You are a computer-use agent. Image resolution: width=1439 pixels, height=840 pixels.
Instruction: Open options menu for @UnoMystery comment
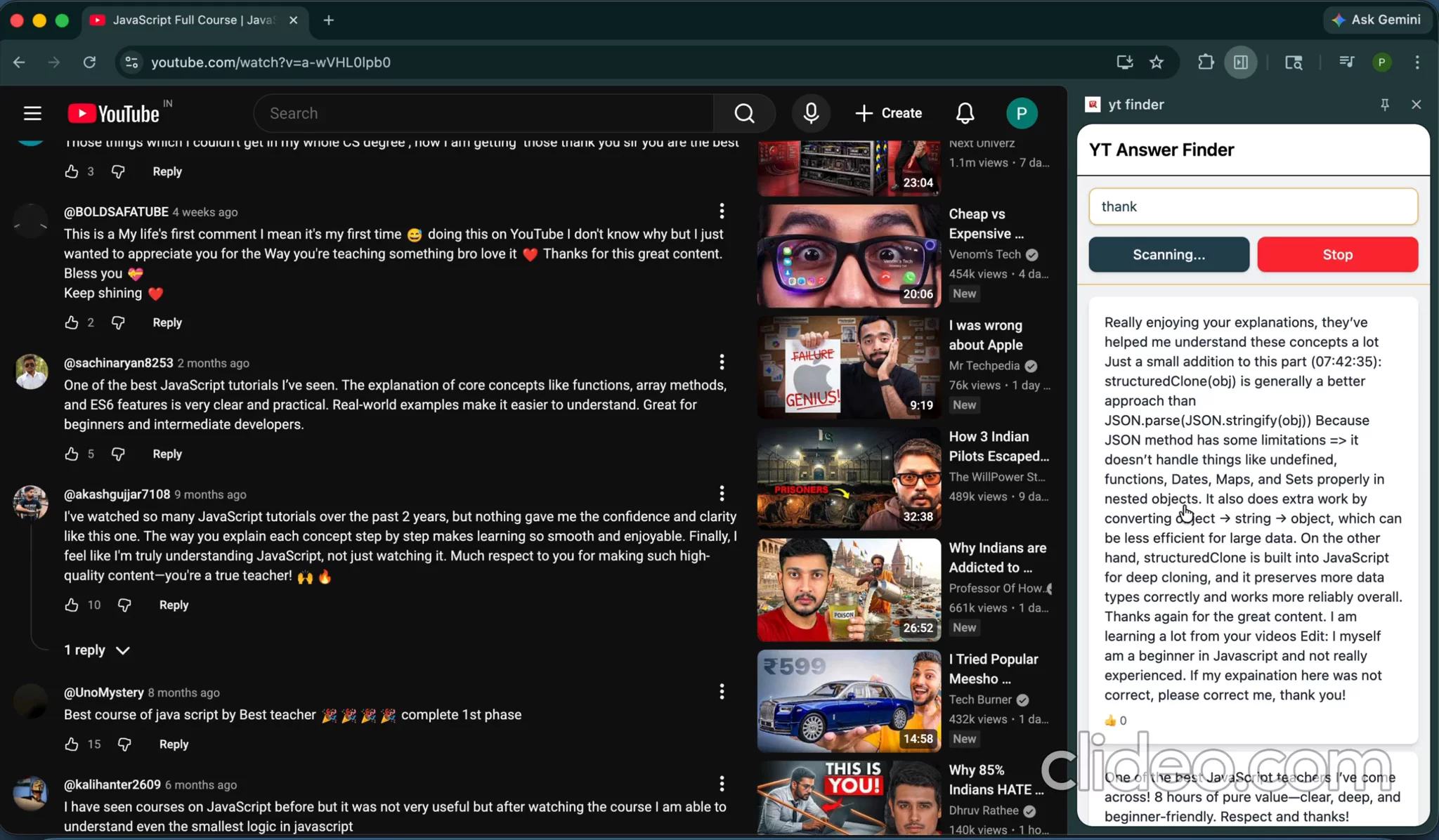tap(722, 692)
